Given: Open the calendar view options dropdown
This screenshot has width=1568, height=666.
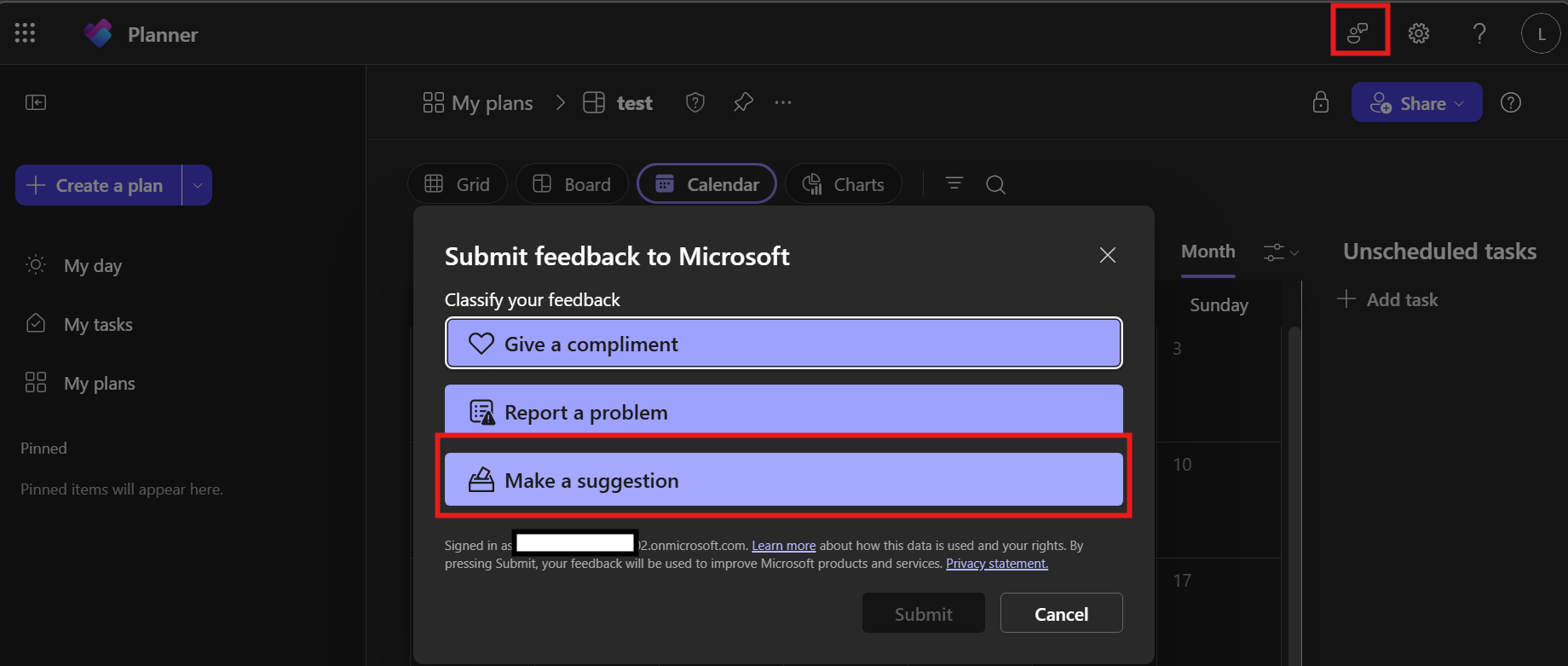Looking at the screenshot, I should coord(1281,252).
